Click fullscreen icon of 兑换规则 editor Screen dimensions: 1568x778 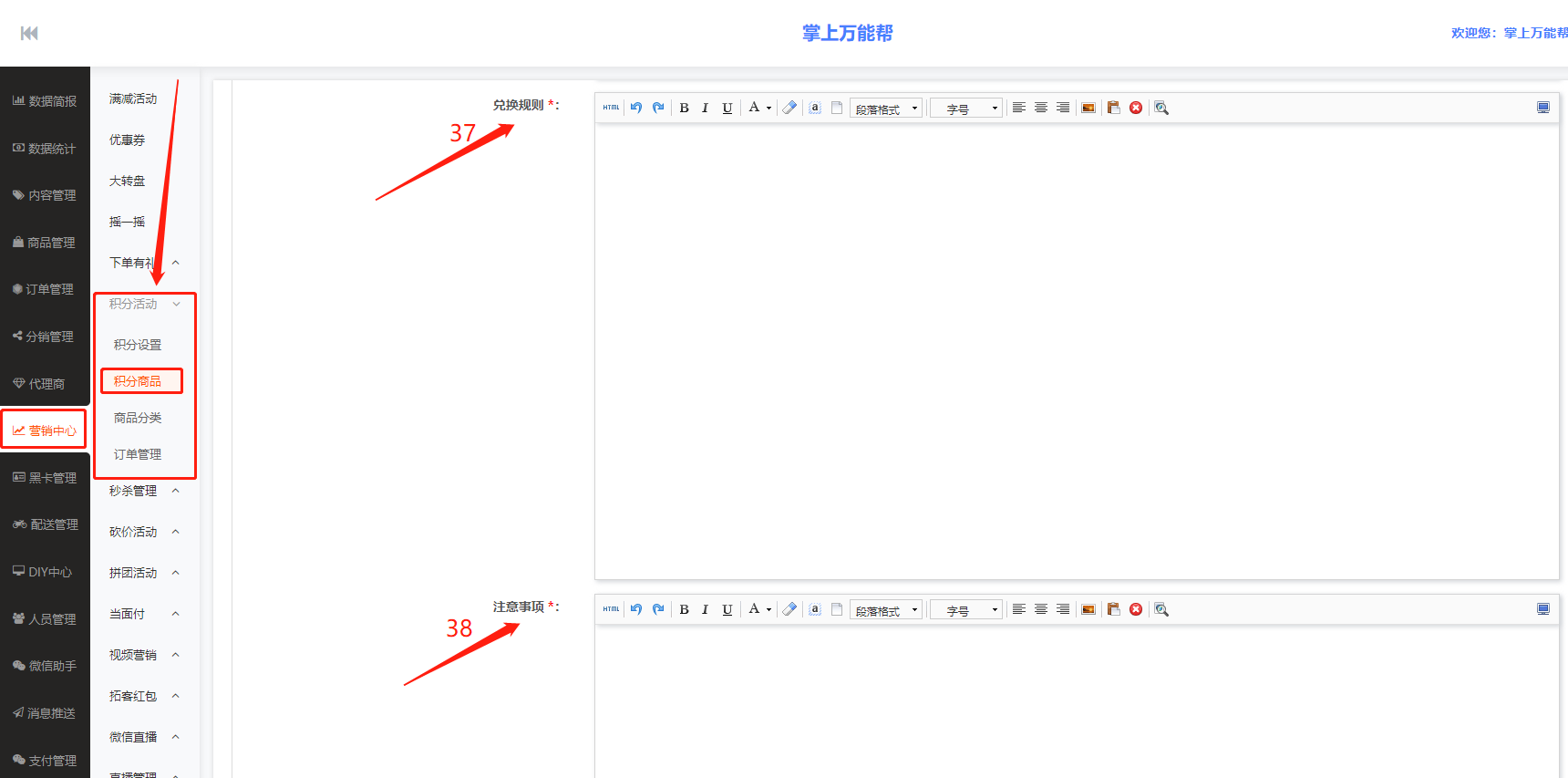coord(1542,108)
